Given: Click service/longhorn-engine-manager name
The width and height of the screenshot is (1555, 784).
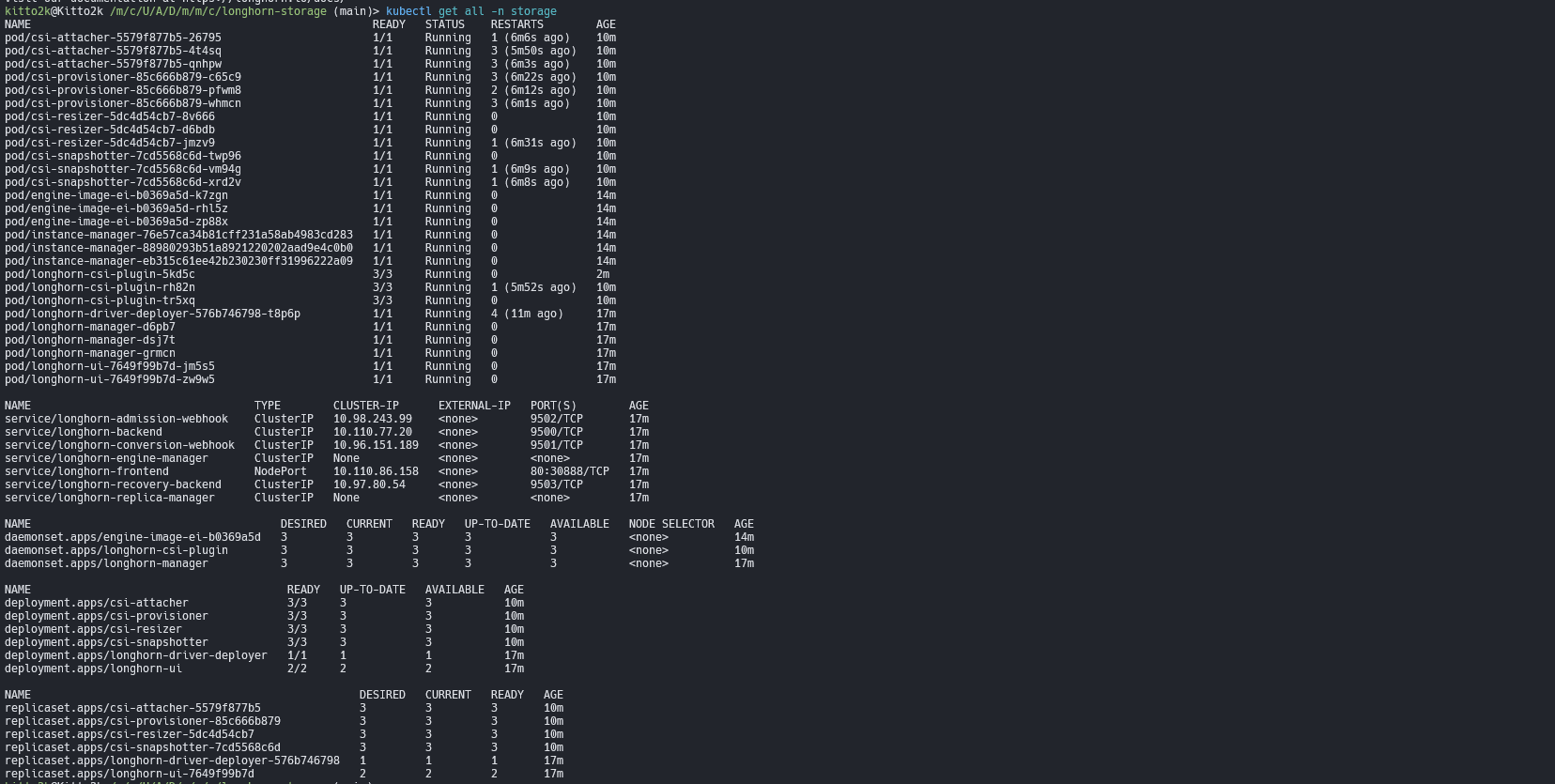Looking at the screenshot, I should [106, 458].
